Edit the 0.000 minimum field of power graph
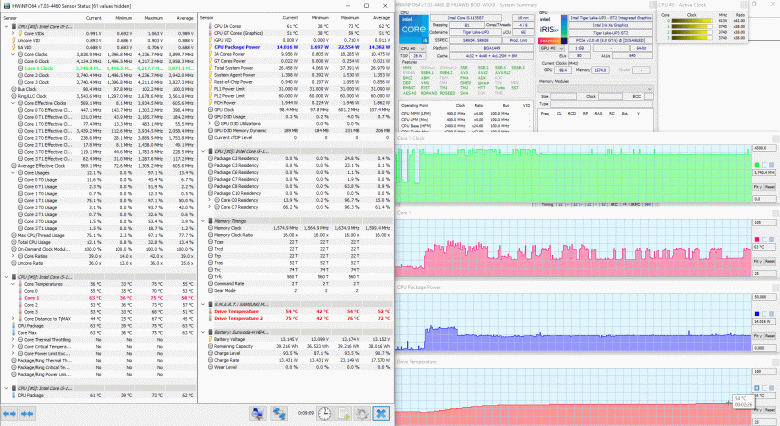This screenshot has height=426, width=780. click(x=764, y=348)
